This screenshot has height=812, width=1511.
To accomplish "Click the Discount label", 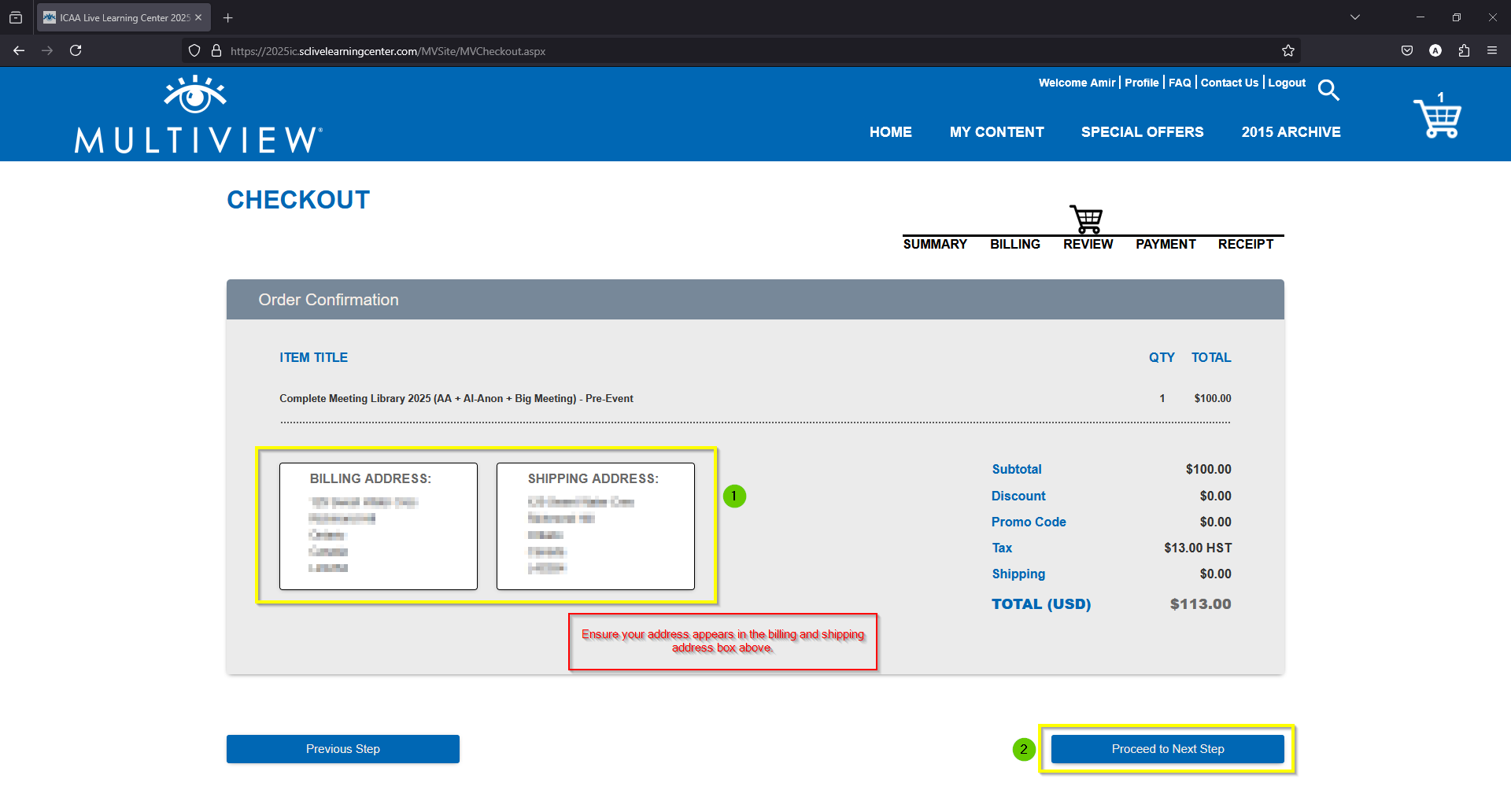I will click(1018, 496).
